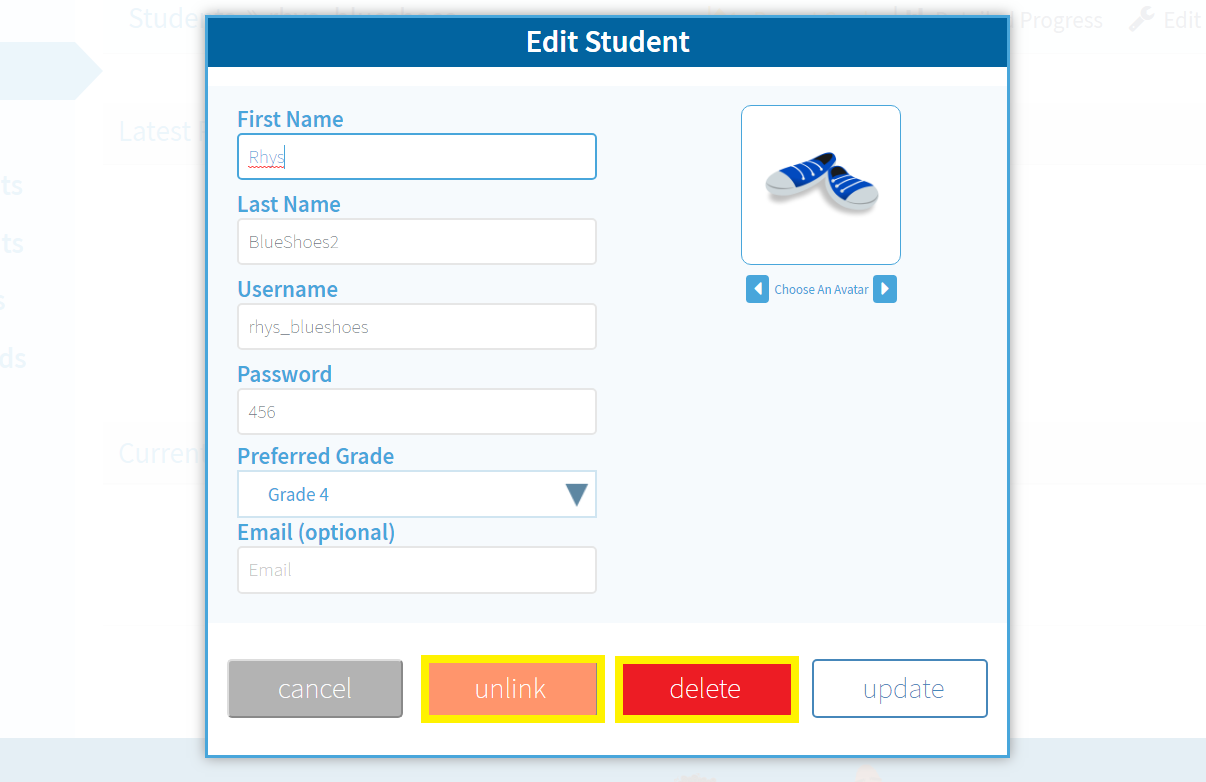Show the next avatar with right arrow
The width and height of the screenshot is (1206, 782).
(885, 289)
